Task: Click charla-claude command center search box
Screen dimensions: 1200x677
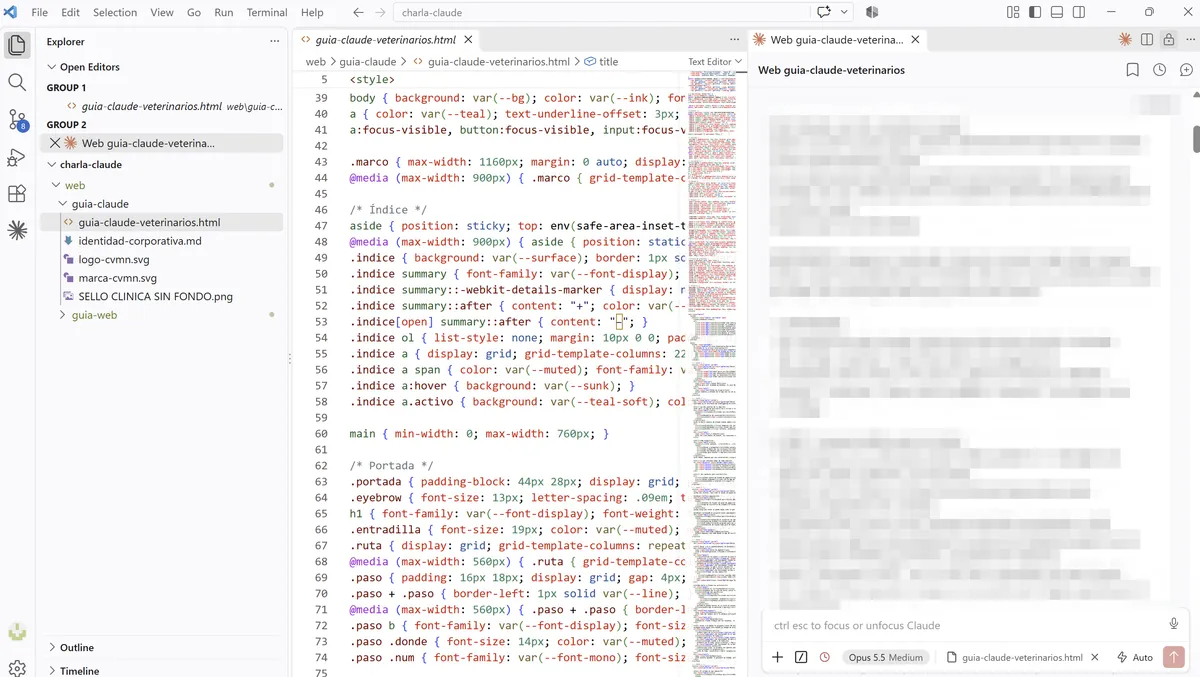Action: tap(602, 12)
